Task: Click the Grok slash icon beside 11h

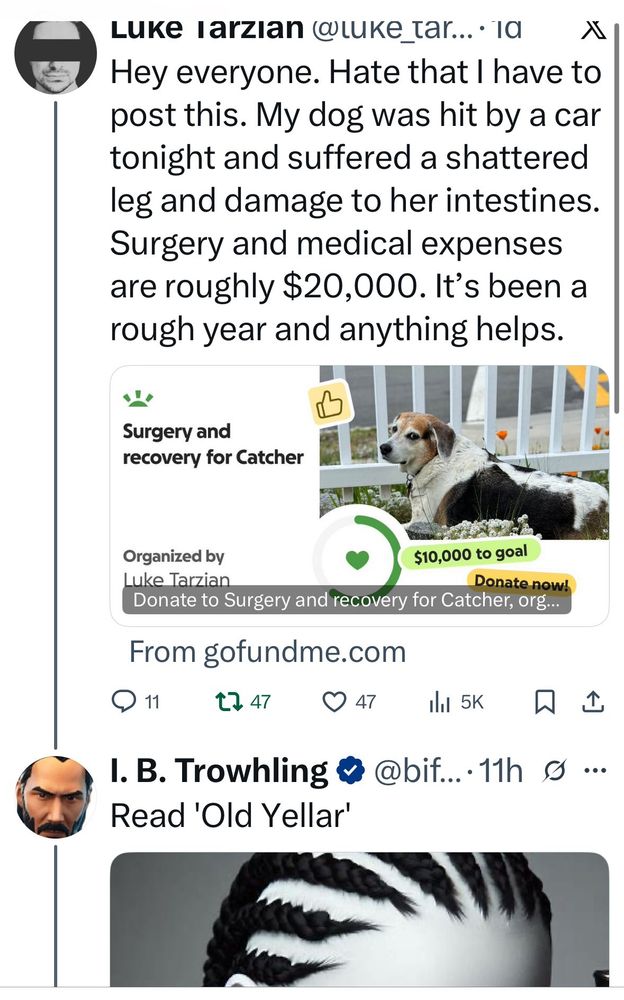Action: (x=557, y=771)
